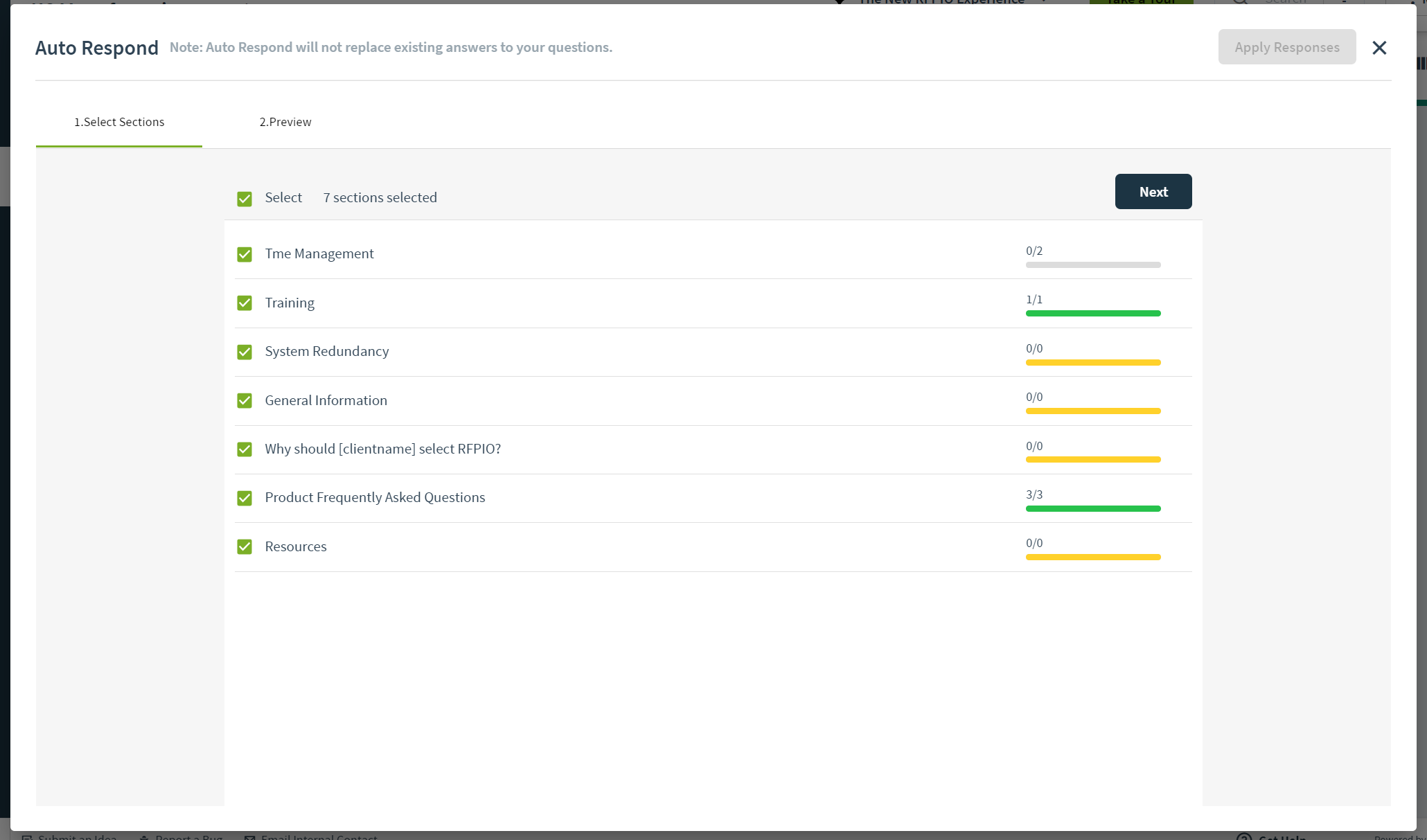Uncheck the Training section checkbox
This screenshot has width=1427, height=840.
point(245,303)
